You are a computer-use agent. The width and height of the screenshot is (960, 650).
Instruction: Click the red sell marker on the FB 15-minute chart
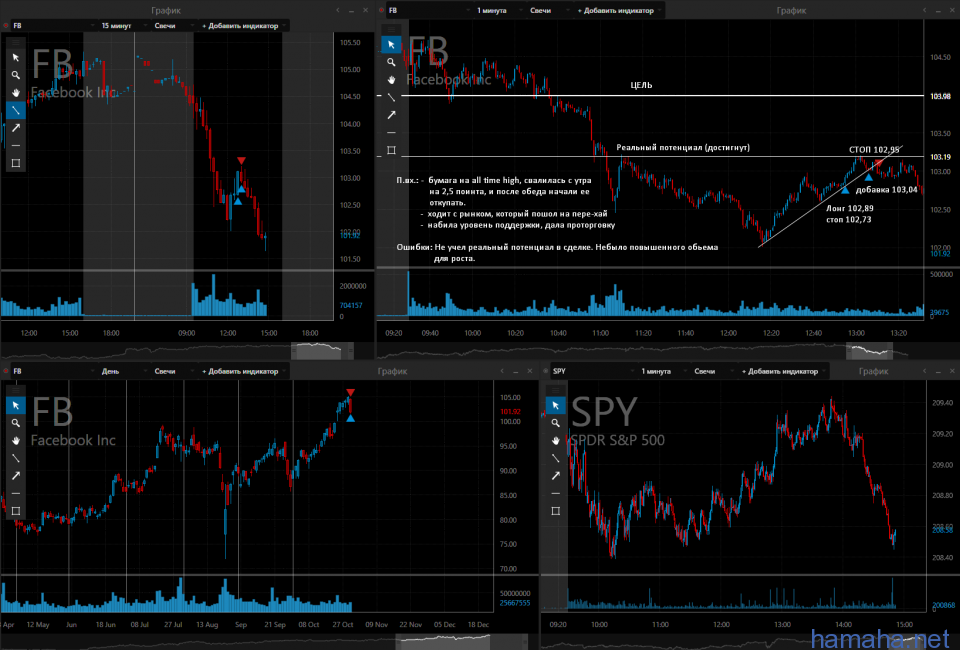coord(241,160)
